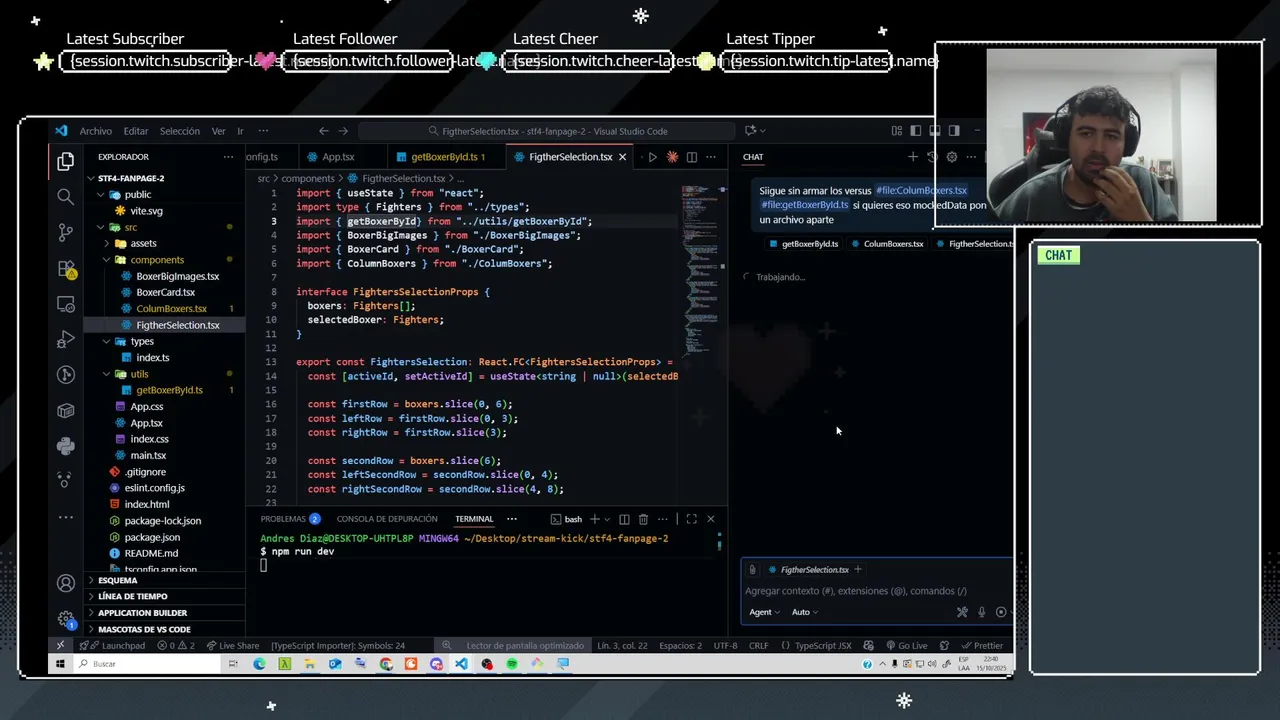Open Source Control view in activity bar

(x=66, y=232)
